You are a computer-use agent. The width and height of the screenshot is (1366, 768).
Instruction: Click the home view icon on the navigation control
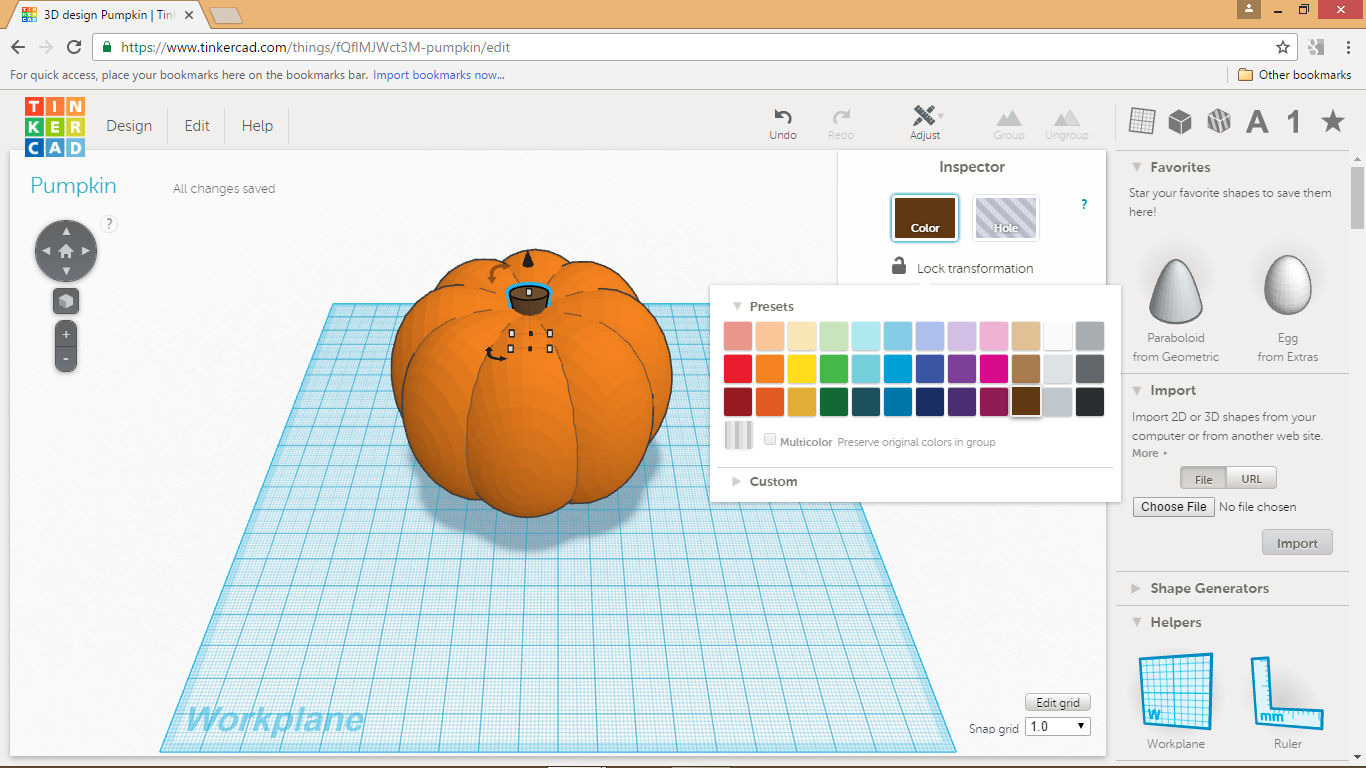tap(66, 251)
